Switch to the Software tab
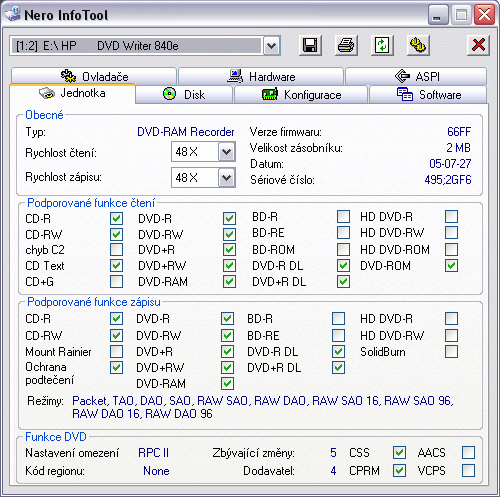Viewport: 500px width, 497px height. 428,94
